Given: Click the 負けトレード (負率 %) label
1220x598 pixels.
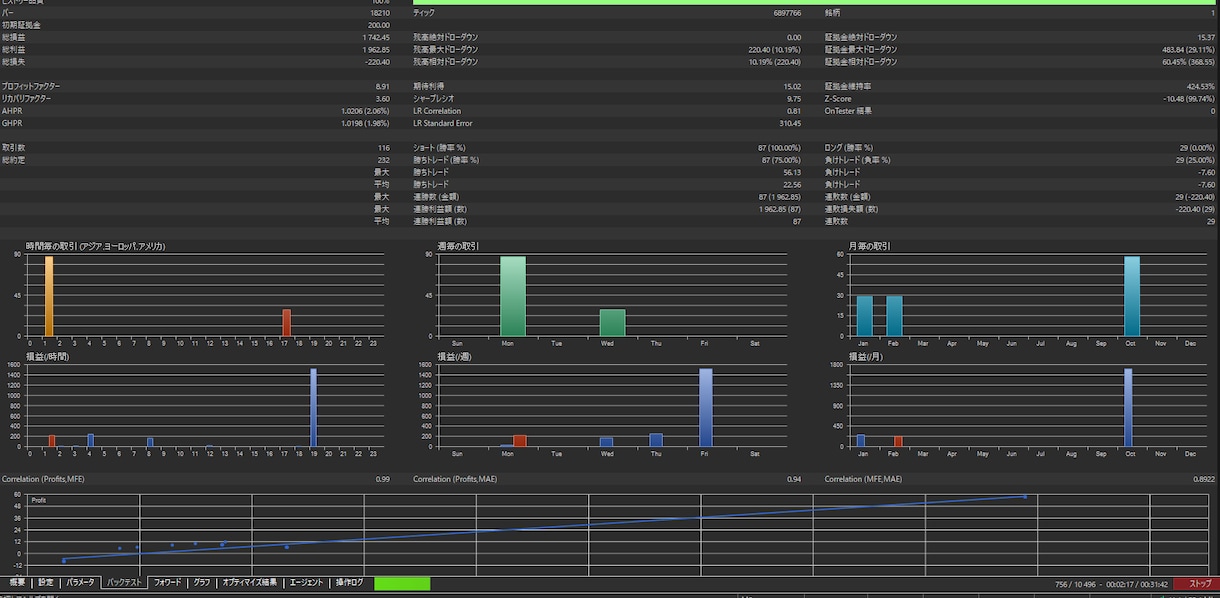Looking at the screenshot, I should 857,160.
